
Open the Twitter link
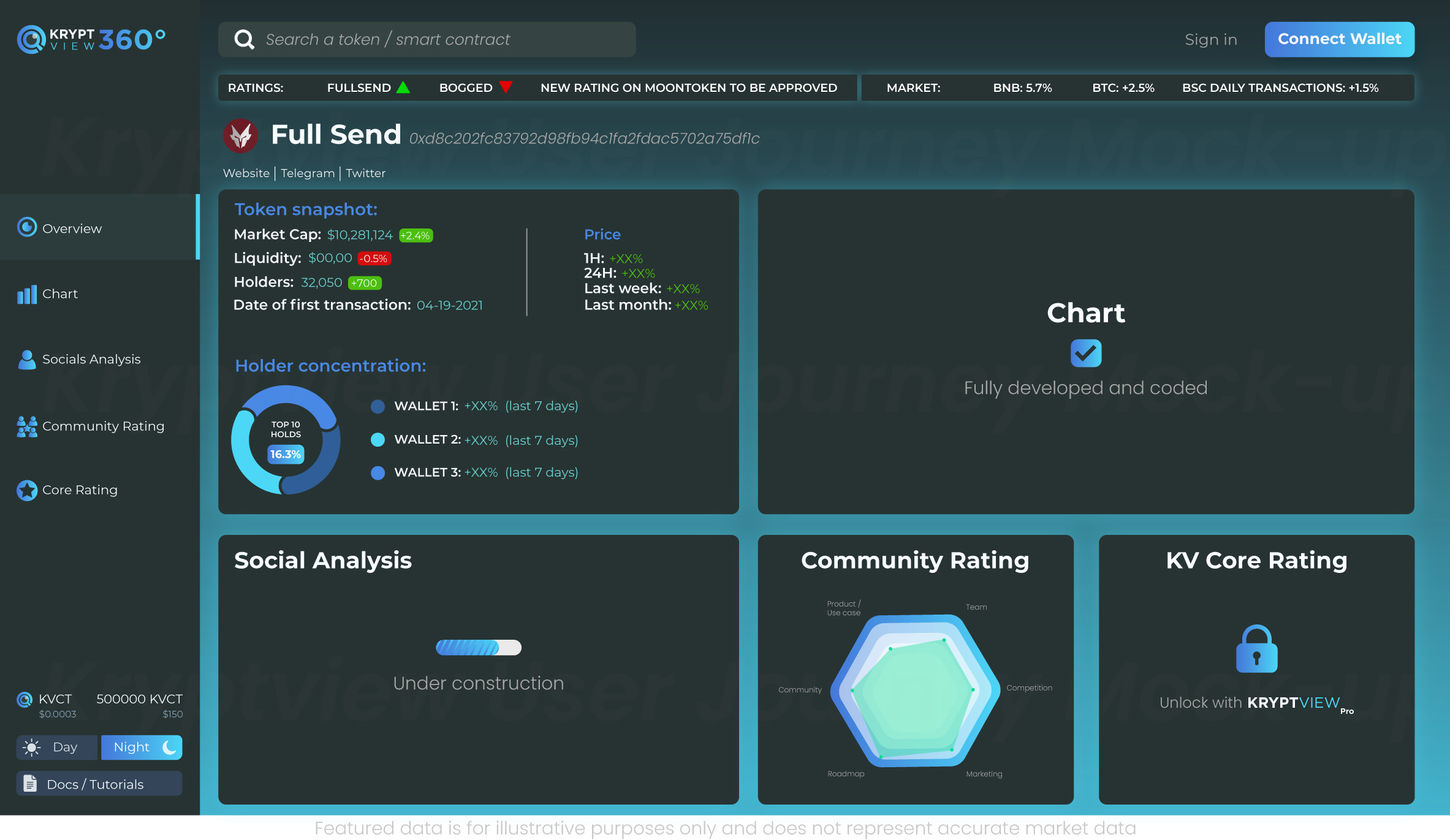(366, 173)
